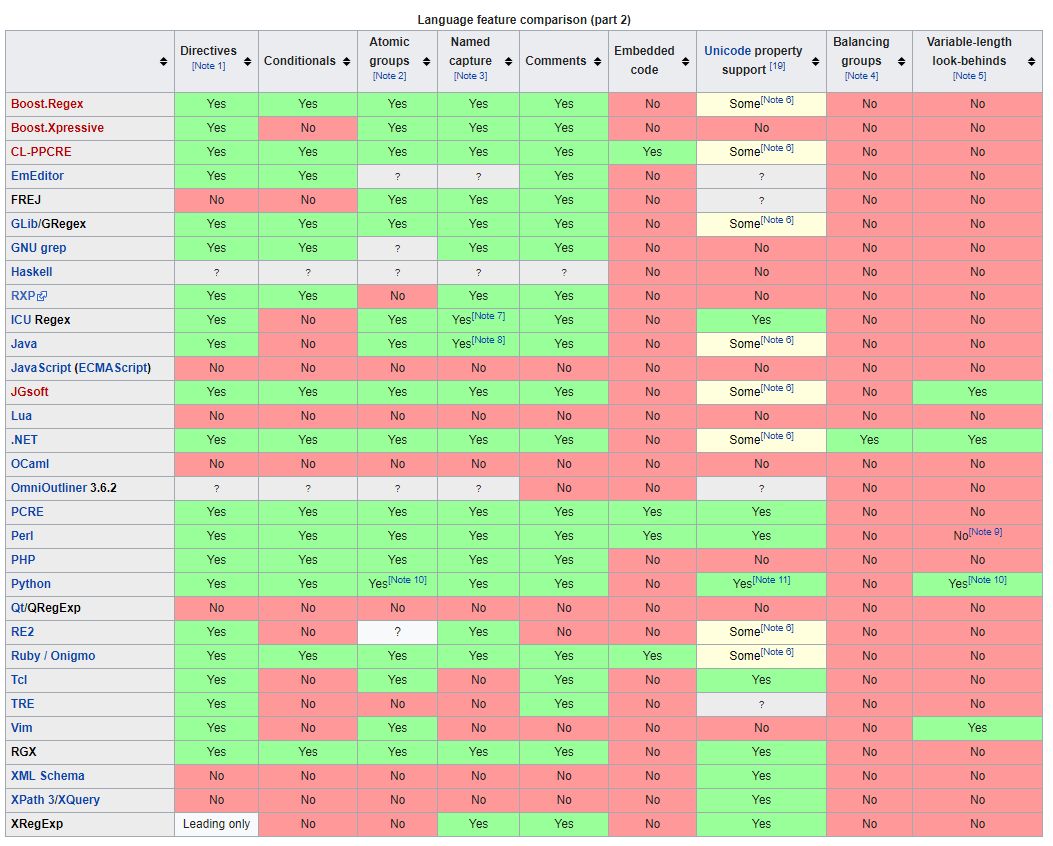1053x846 pixels.
Task: Follow the Qt link
Action: click(17, 608)
